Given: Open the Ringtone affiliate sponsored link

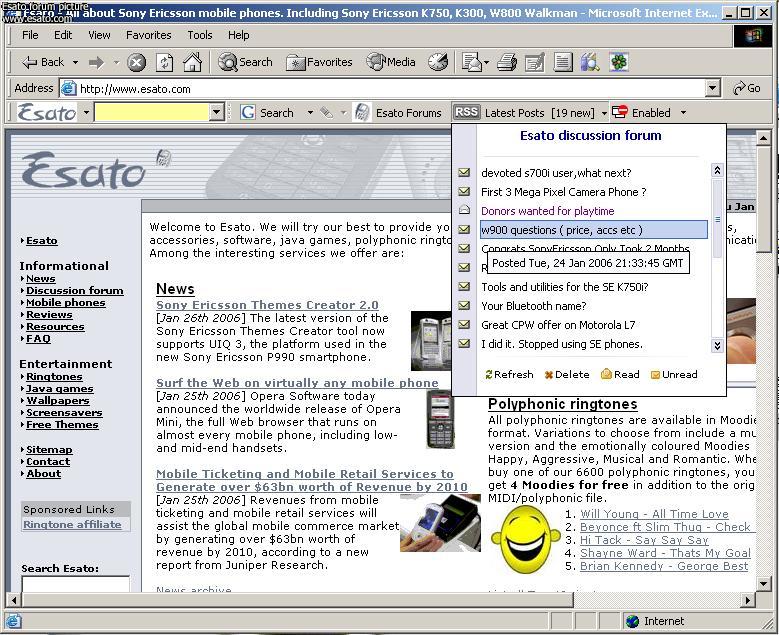Looking at the screenshot, I should tap(72, 524).
